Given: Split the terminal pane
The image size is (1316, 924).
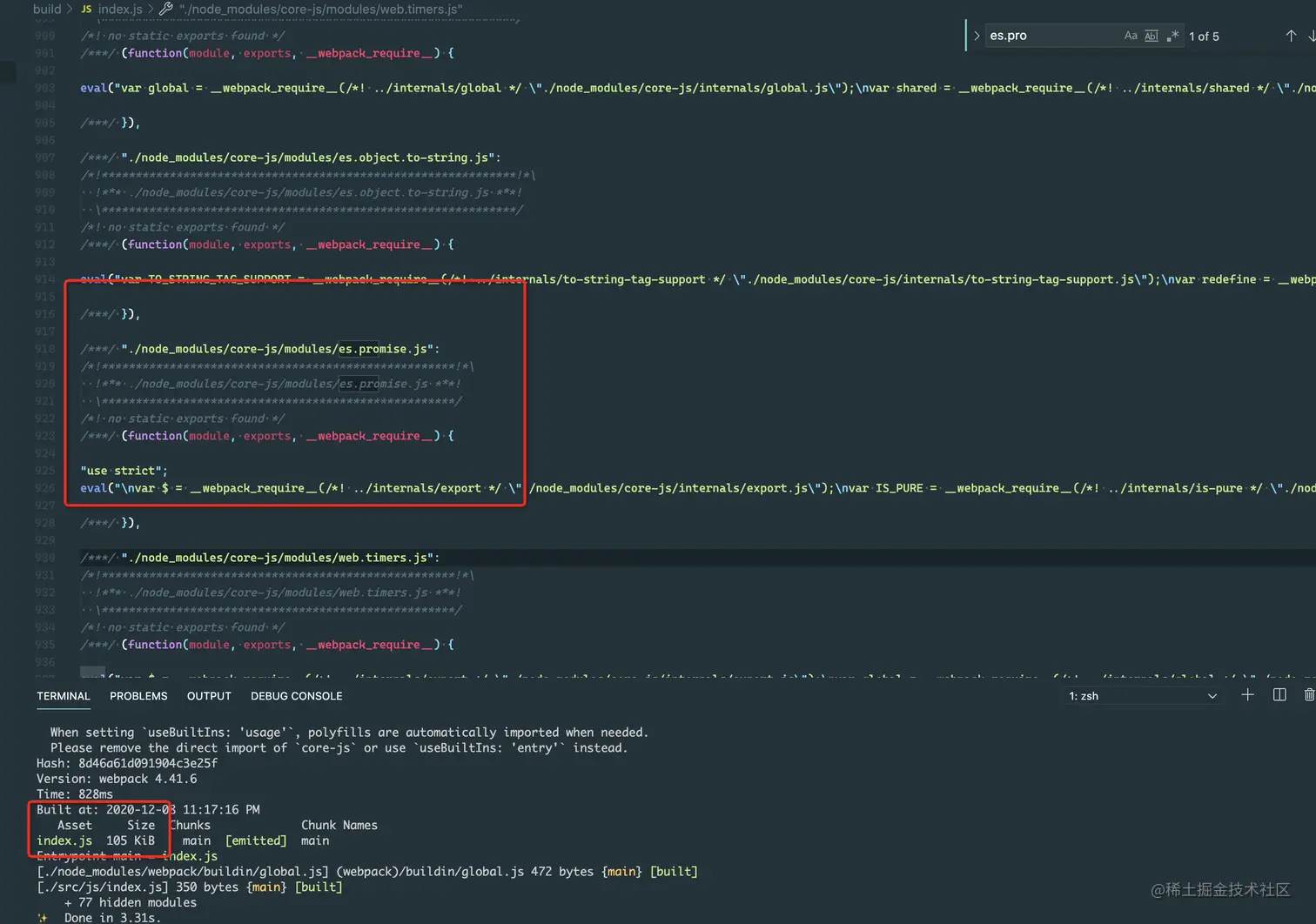Looking at the screenshot, I should [x=1279, y=695].
